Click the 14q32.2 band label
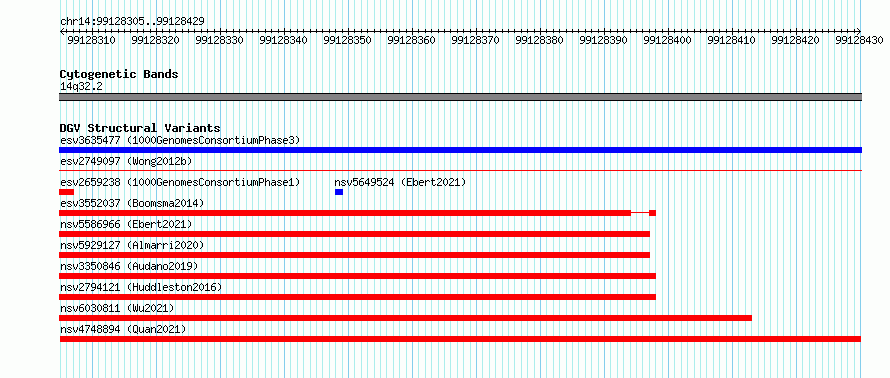 pyautogui.click(x=81, y=87)
